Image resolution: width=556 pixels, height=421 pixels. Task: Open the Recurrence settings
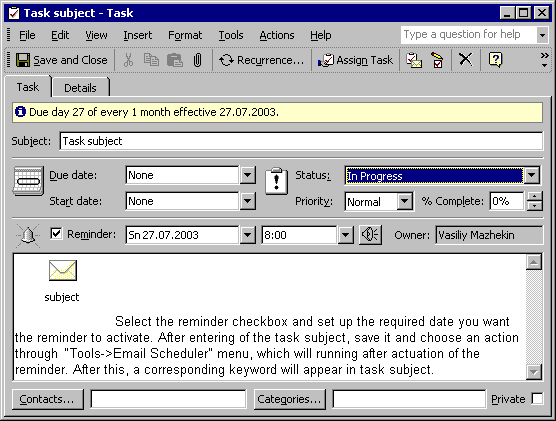tap(261, 60)
